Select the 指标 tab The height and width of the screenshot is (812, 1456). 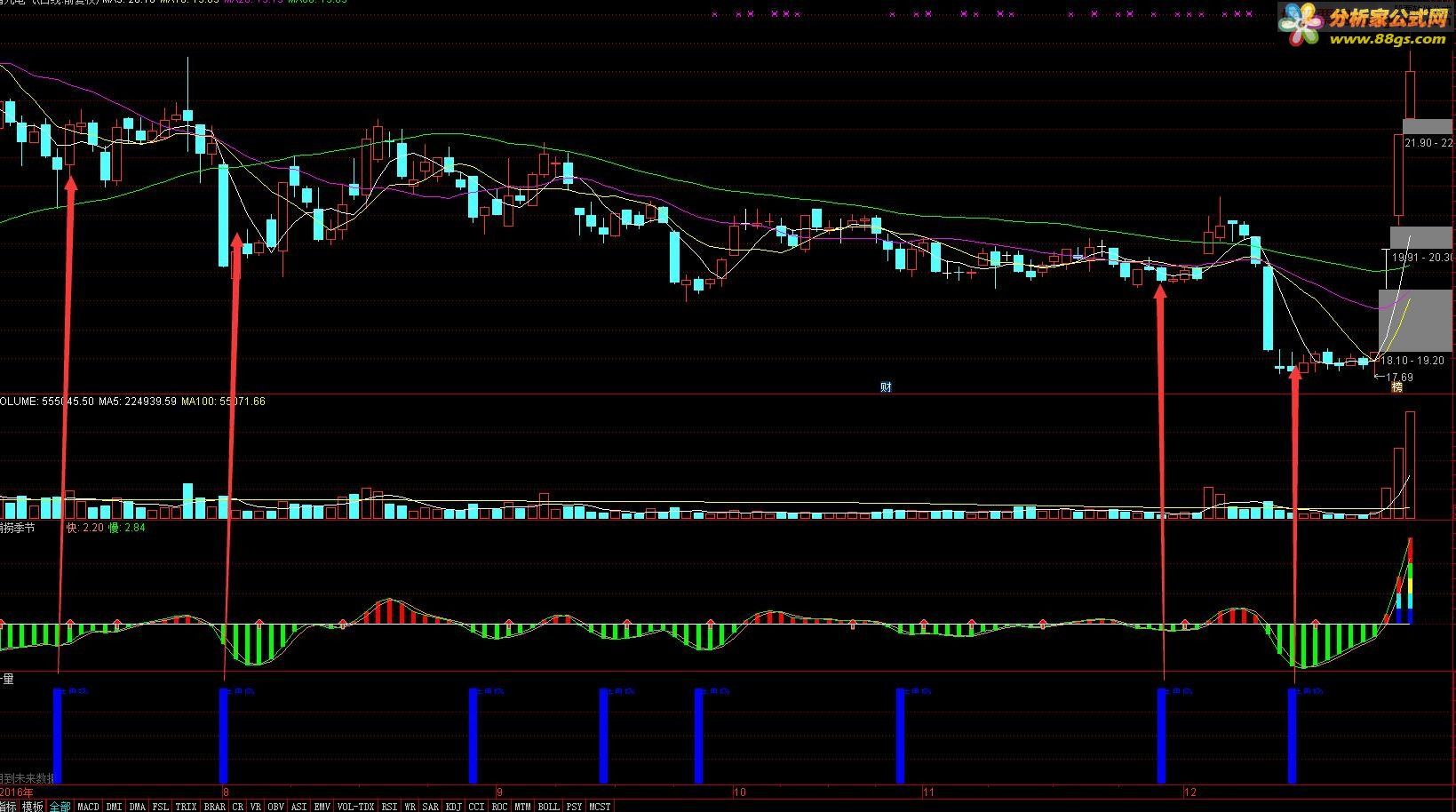point(8,807)
